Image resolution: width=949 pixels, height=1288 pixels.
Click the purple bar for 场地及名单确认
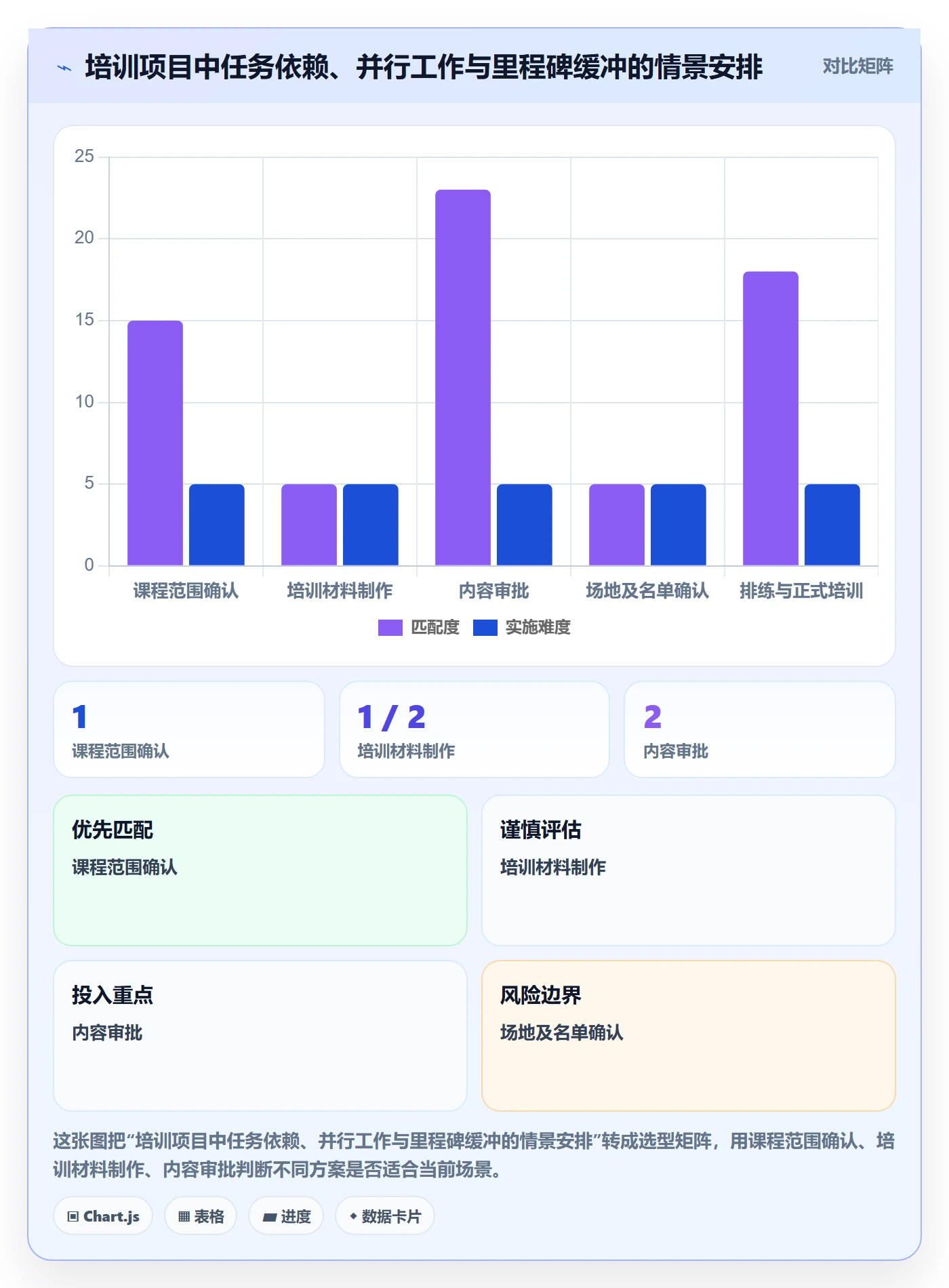pyautogui.click(x=617, y=525)
